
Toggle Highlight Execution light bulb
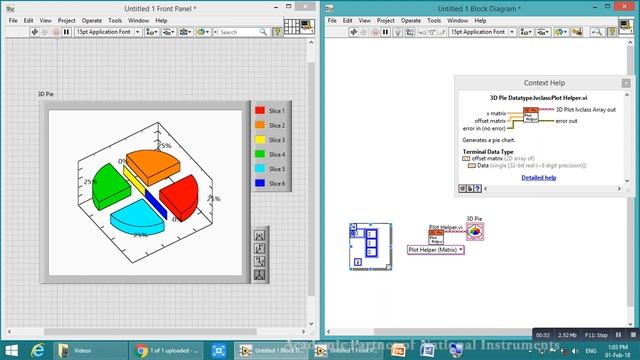pos(398,32)
